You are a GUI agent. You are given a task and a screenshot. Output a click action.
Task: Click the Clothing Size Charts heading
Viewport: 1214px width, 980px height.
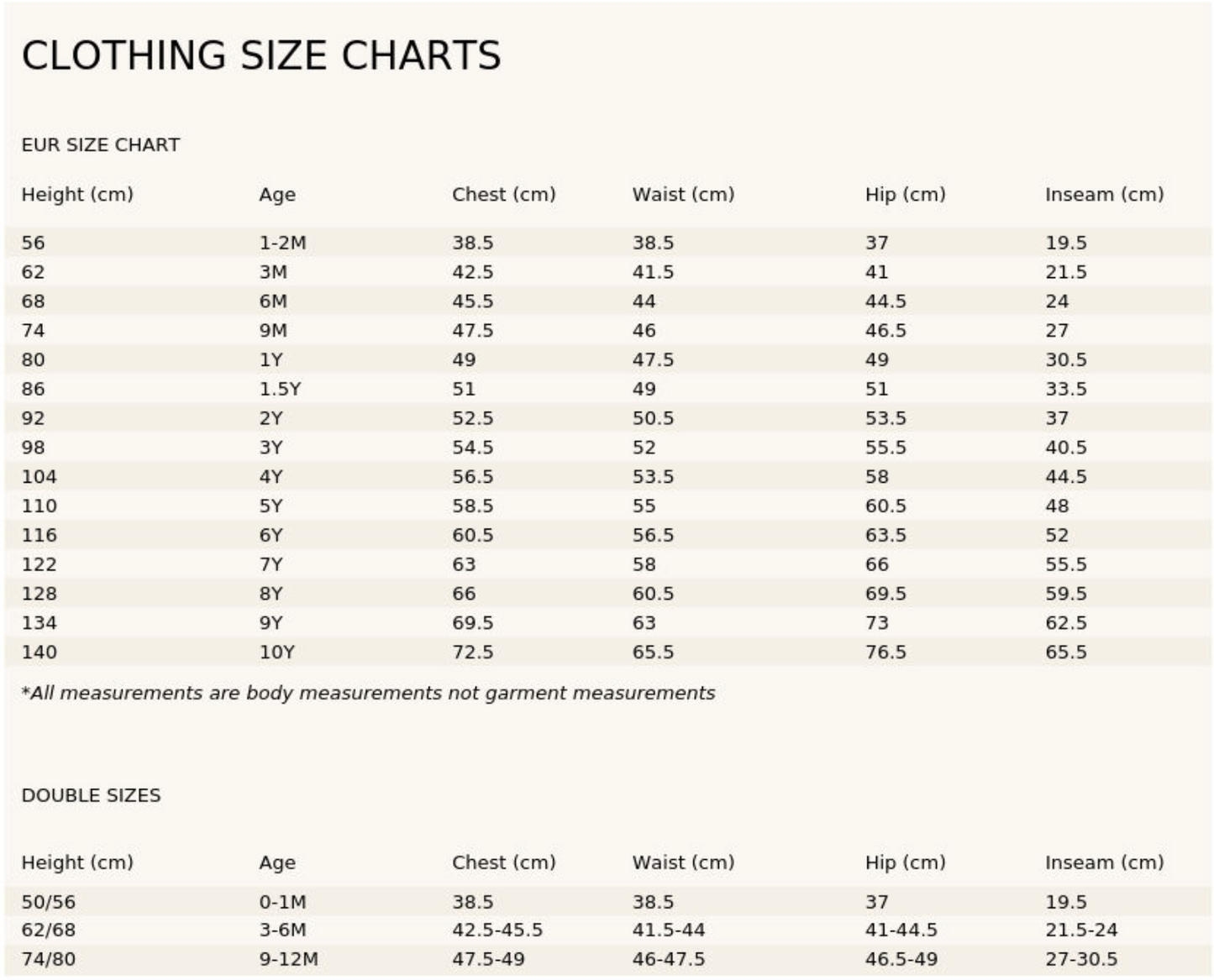point(261,56)
